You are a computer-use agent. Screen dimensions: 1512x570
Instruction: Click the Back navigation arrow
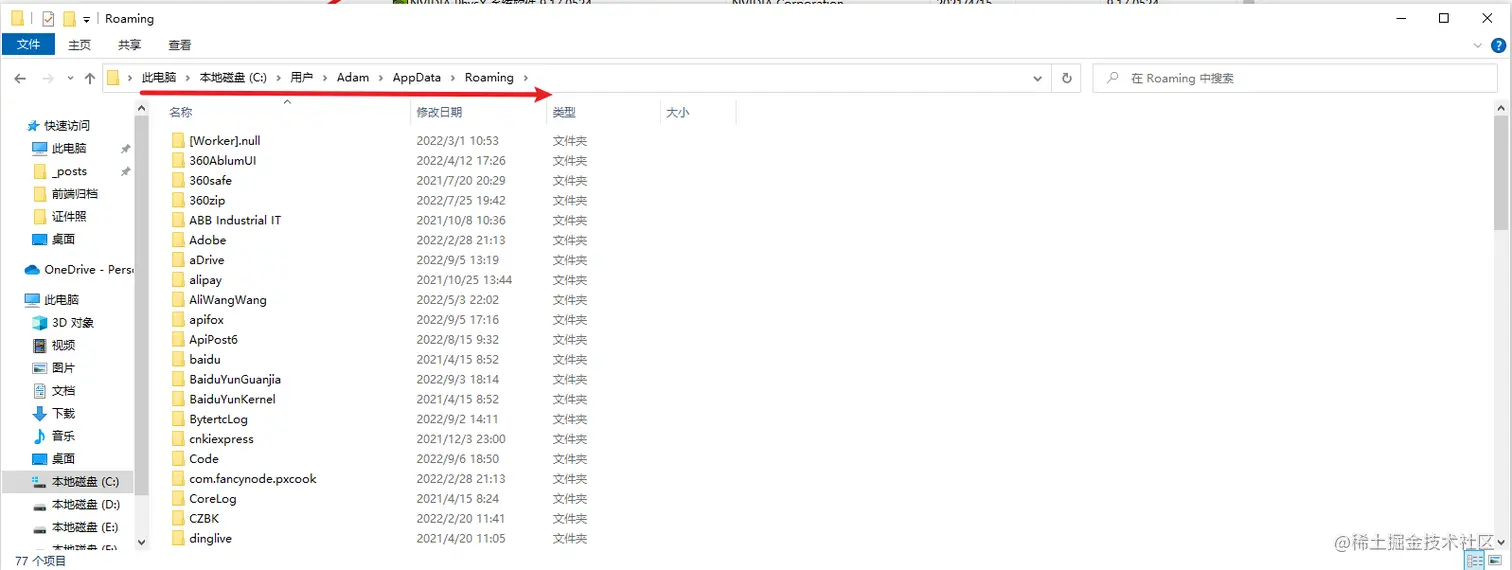pos(21,78)
